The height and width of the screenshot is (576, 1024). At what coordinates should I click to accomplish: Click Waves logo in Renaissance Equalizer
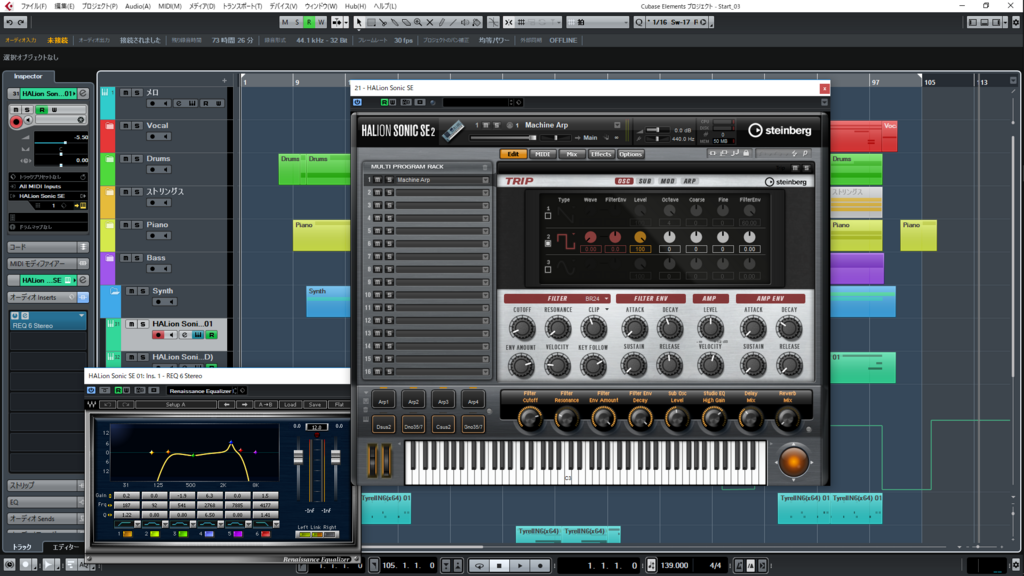(92, 405)
